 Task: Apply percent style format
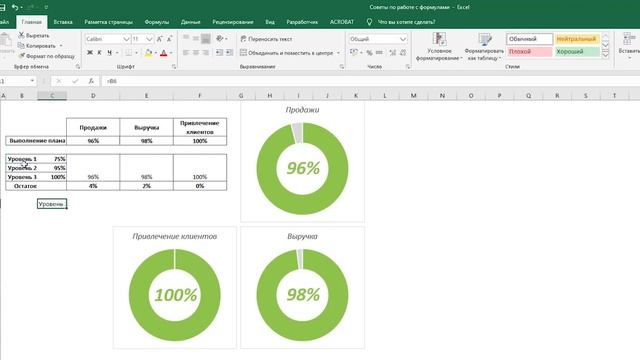(x=369, y=53)
